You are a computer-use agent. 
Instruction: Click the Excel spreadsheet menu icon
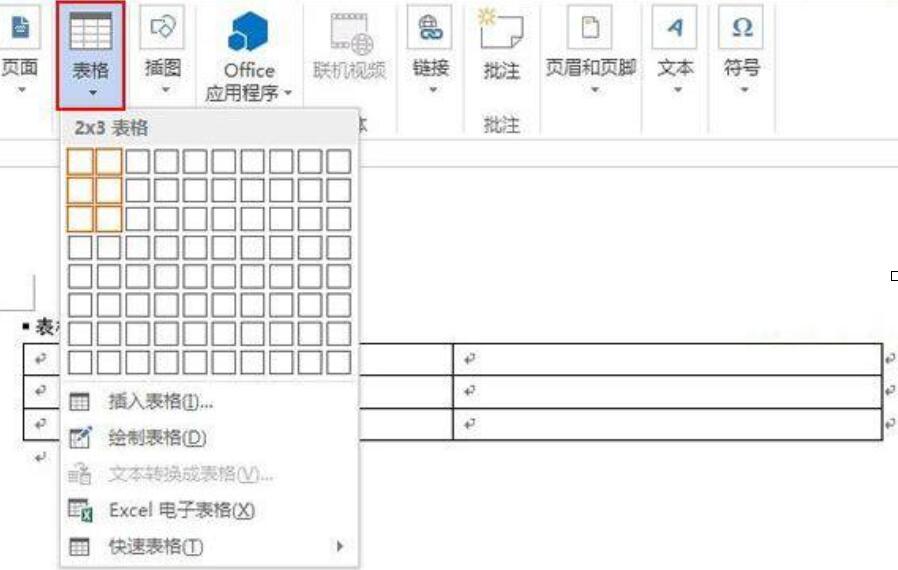coord(80,510)
